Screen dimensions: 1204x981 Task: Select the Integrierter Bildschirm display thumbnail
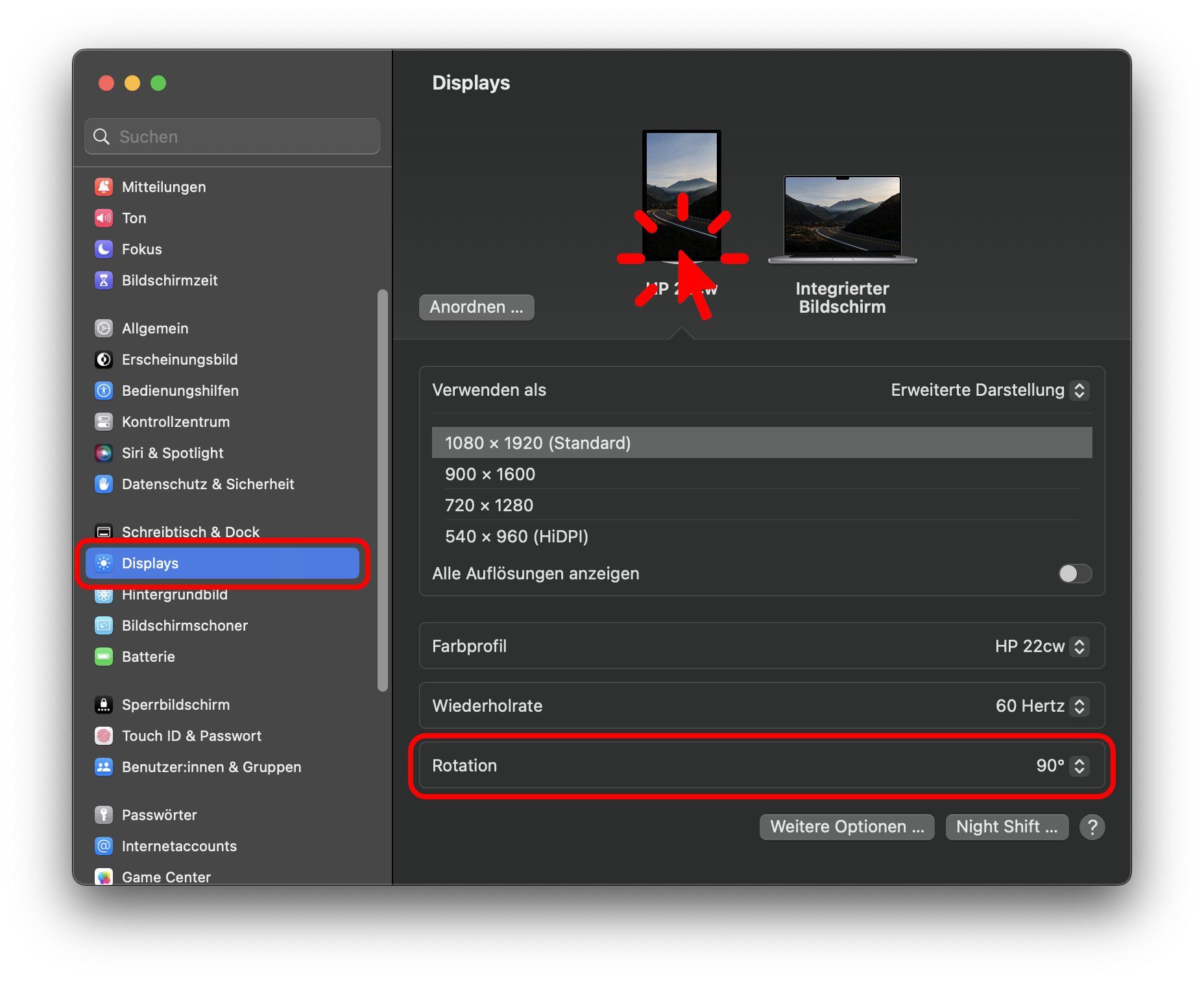[842, 218]
